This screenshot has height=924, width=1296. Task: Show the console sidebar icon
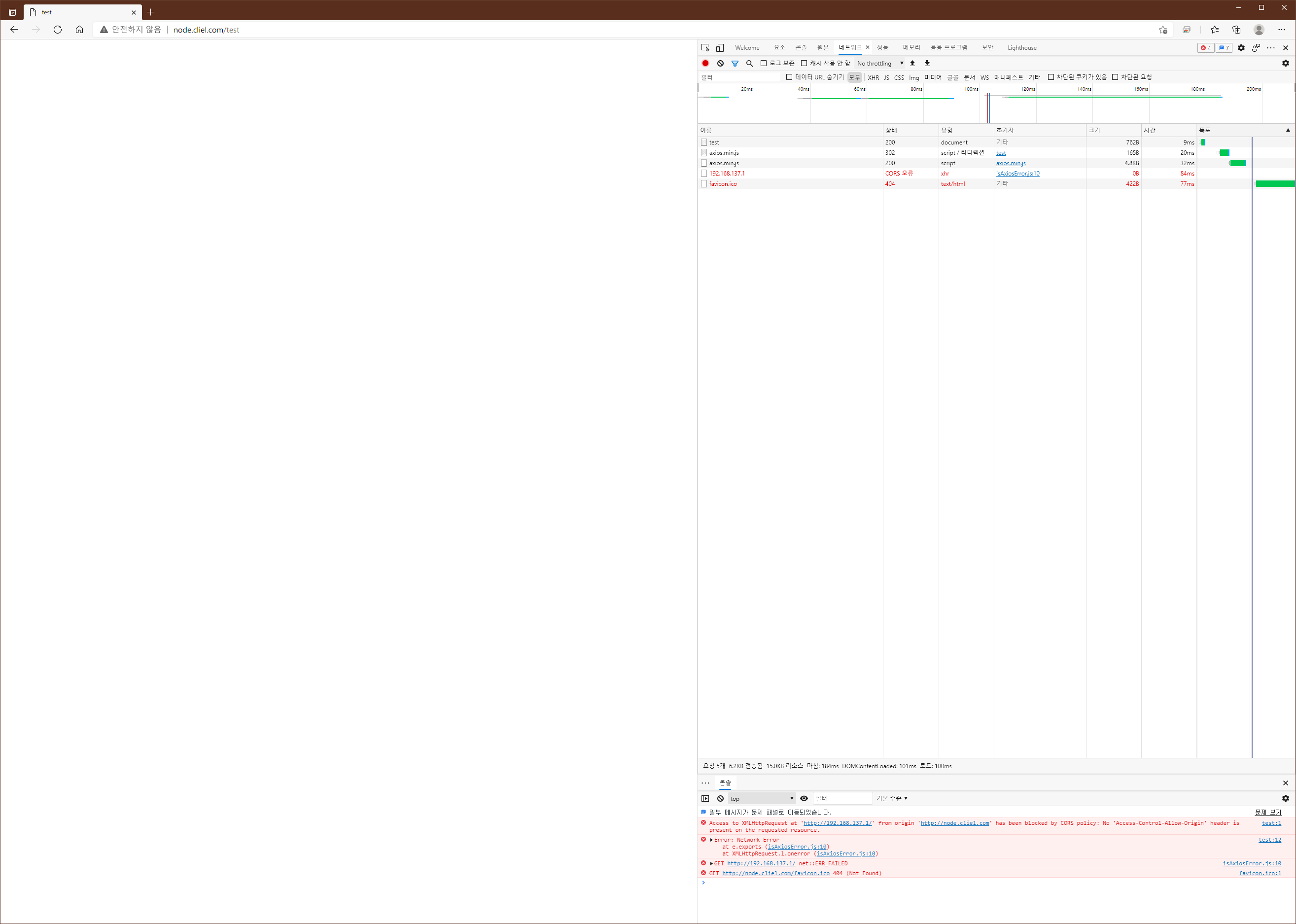point(705,798)
